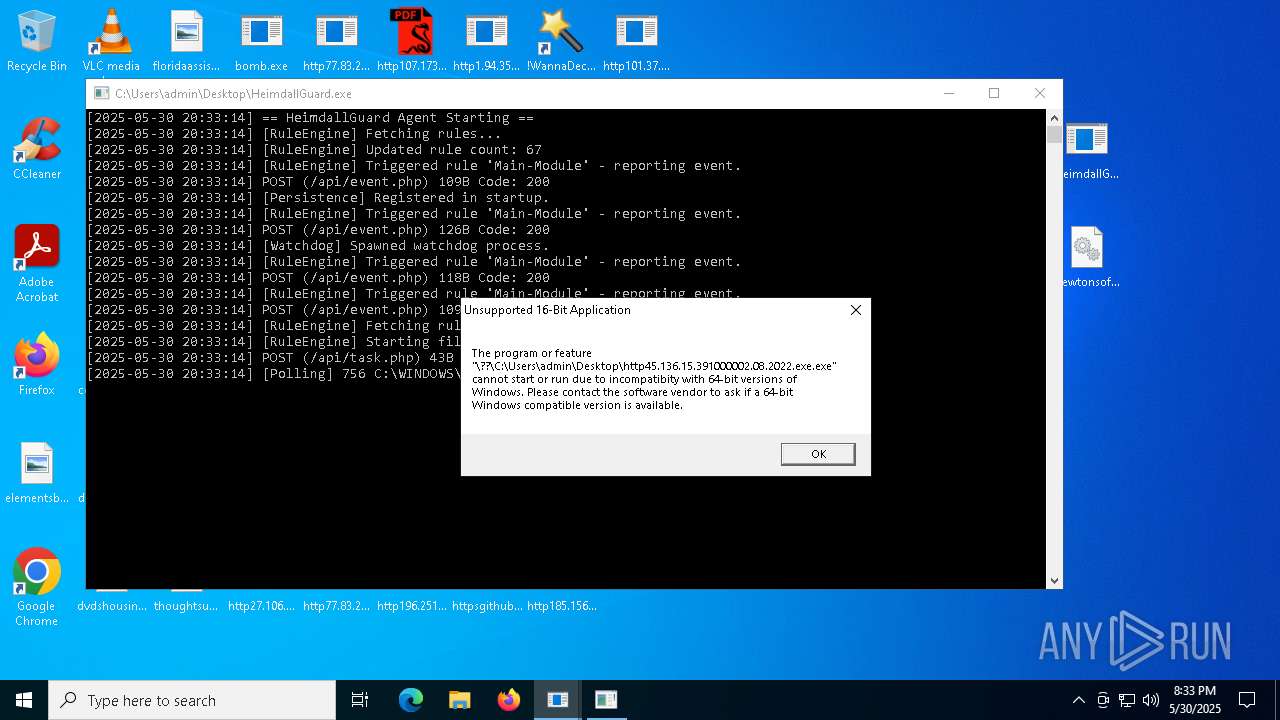Click the console scrollbar down arrow

pyautogui.click(x=1054, y=580)
